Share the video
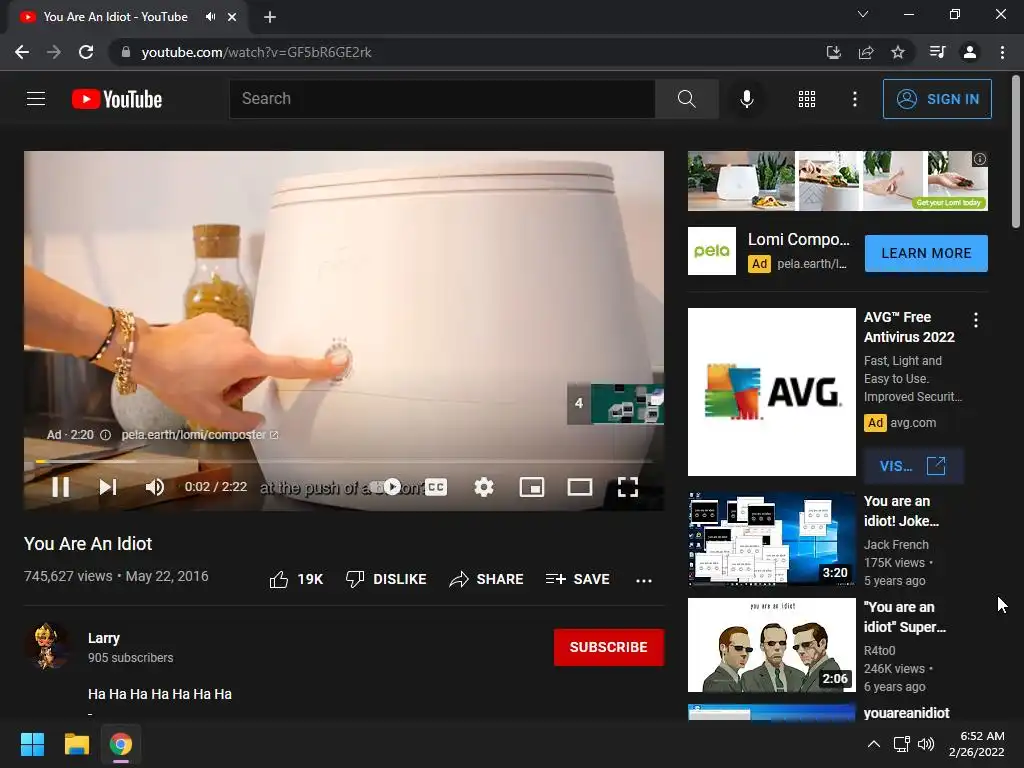Image resolution: width=1024 pixels, height=768 pixels. (x=486, y=579)
